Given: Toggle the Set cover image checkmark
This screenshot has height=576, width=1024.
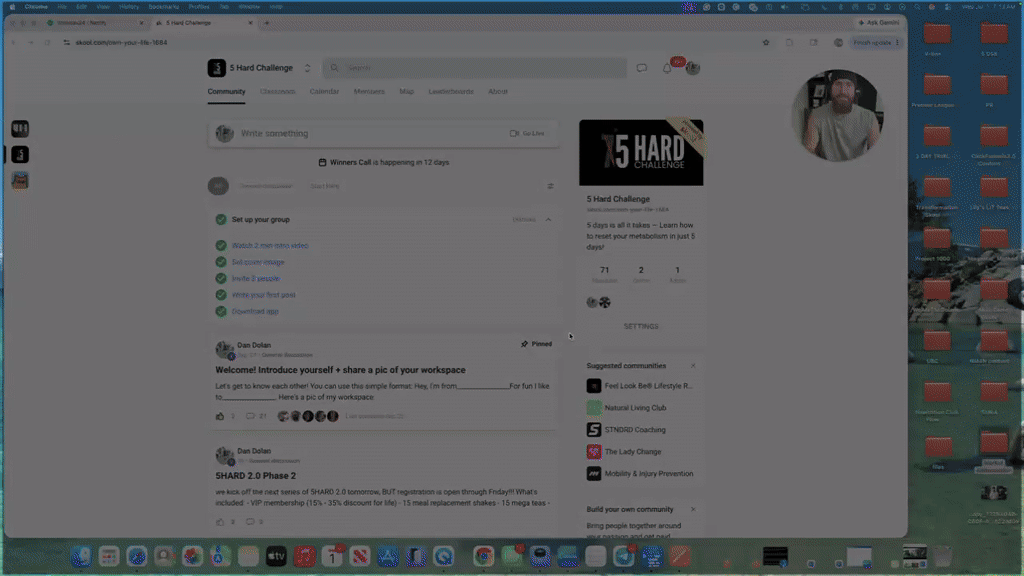Looking at the screenshot, I should click(x=221, y=262).
